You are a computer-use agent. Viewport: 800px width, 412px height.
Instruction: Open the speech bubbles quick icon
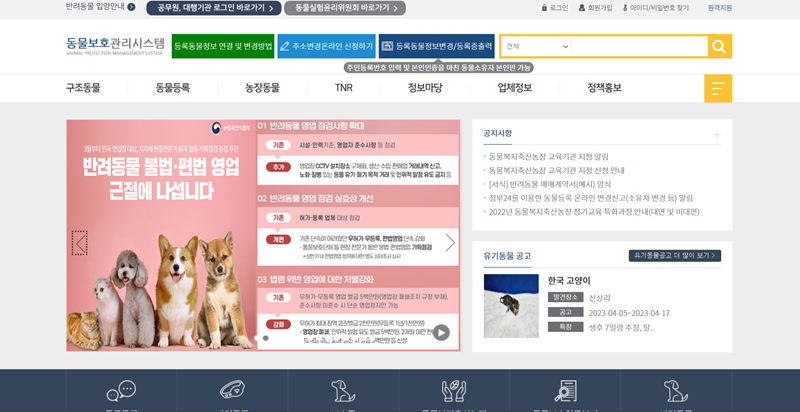click(121, 391)
